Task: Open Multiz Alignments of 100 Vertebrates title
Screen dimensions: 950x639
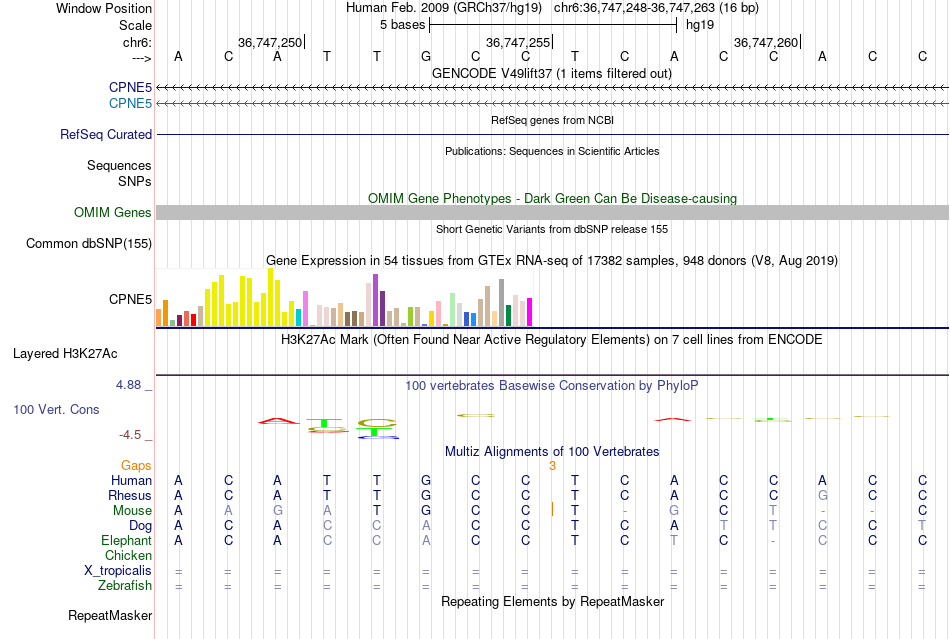Action: coord(552,451)
